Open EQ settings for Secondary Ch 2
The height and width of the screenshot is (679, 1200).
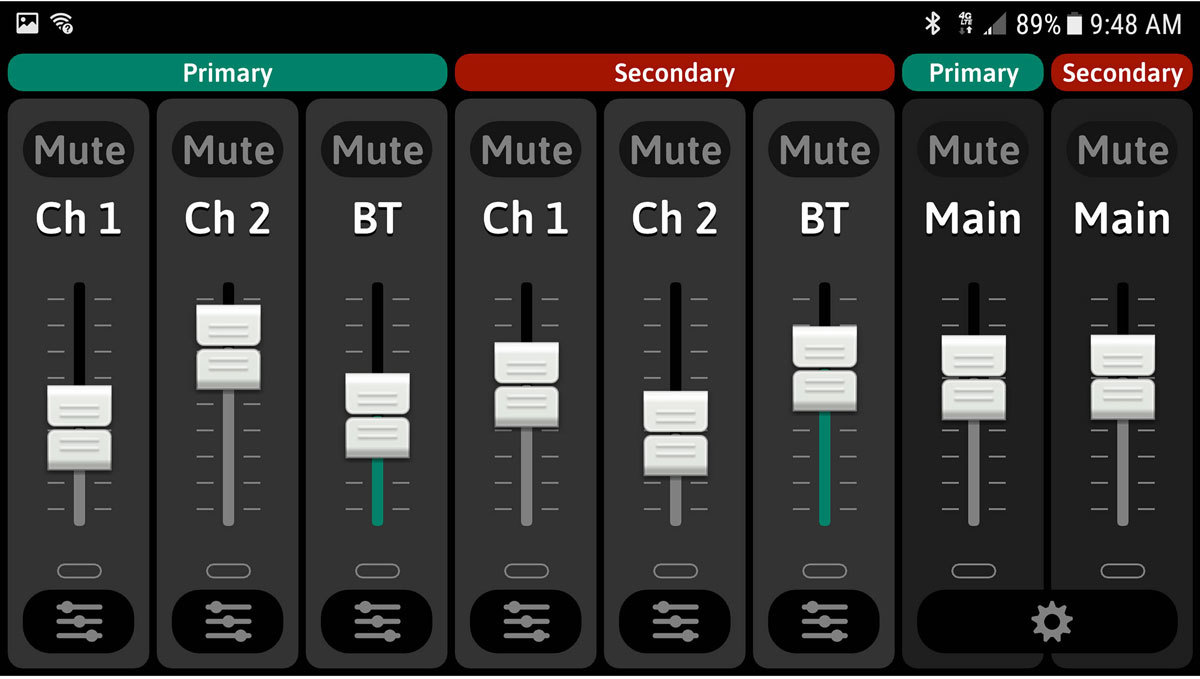coord(675,621)
